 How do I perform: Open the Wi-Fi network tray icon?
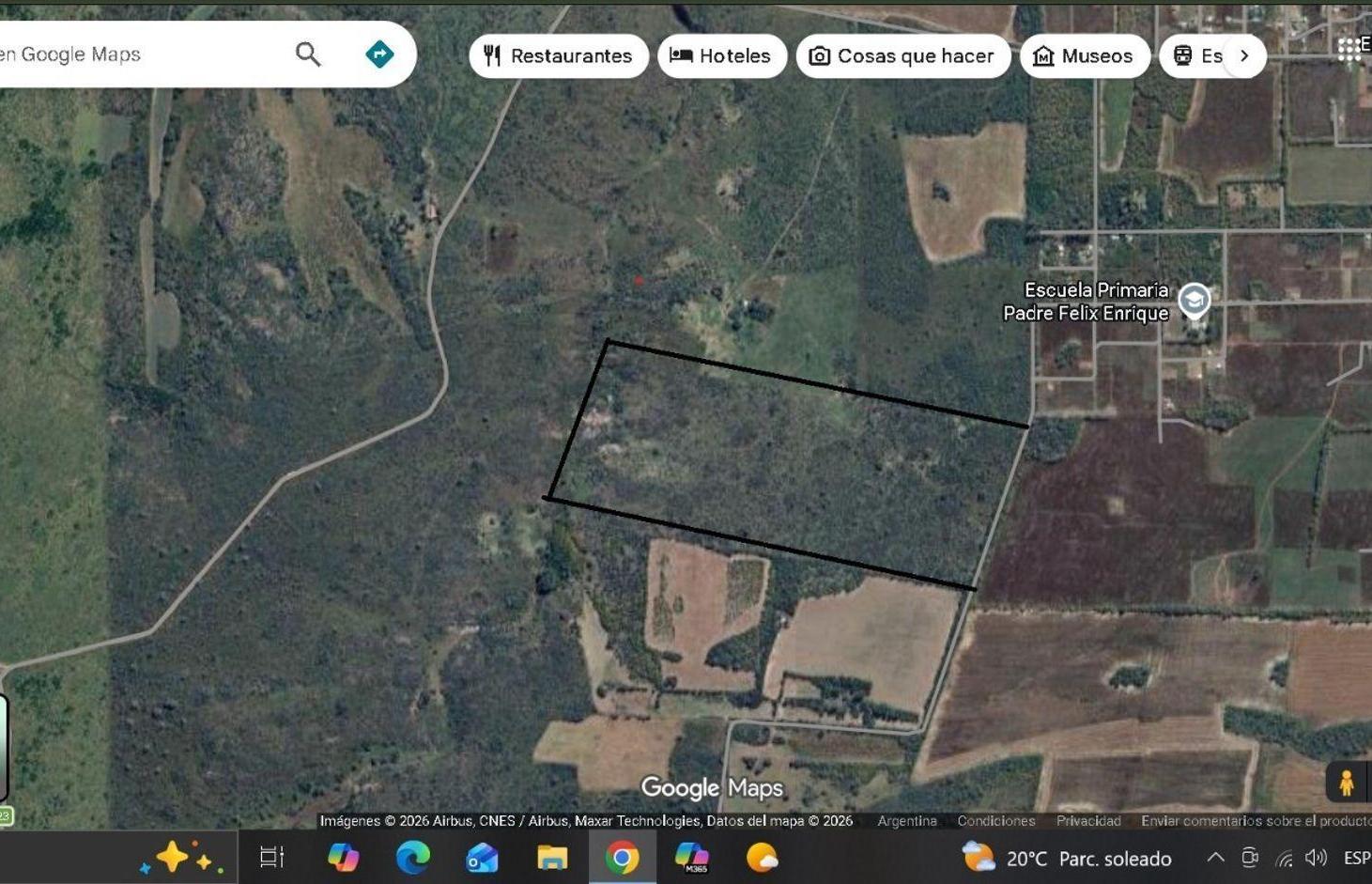click(1284, 857)
